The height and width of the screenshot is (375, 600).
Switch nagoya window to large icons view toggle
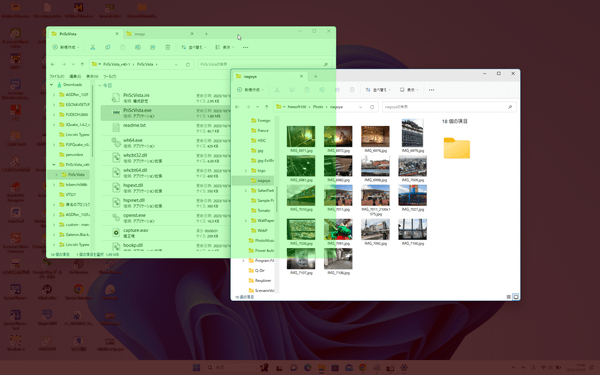coord(516,297)
